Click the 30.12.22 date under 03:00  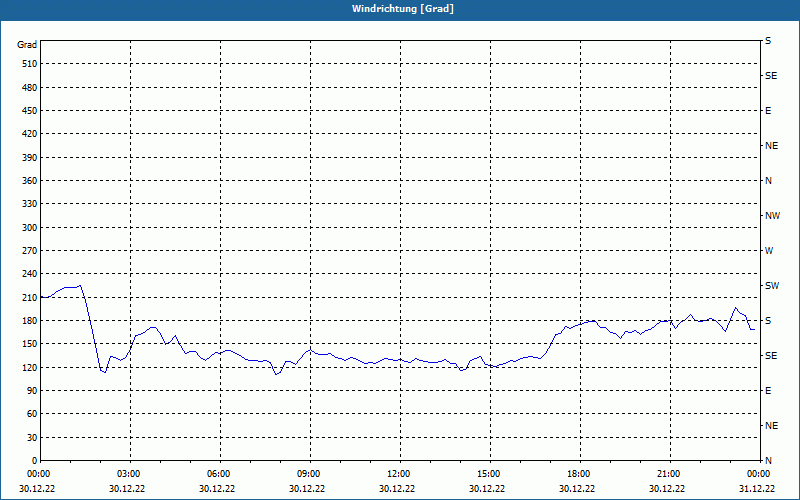pyautogui.click(x=127, y=489)
